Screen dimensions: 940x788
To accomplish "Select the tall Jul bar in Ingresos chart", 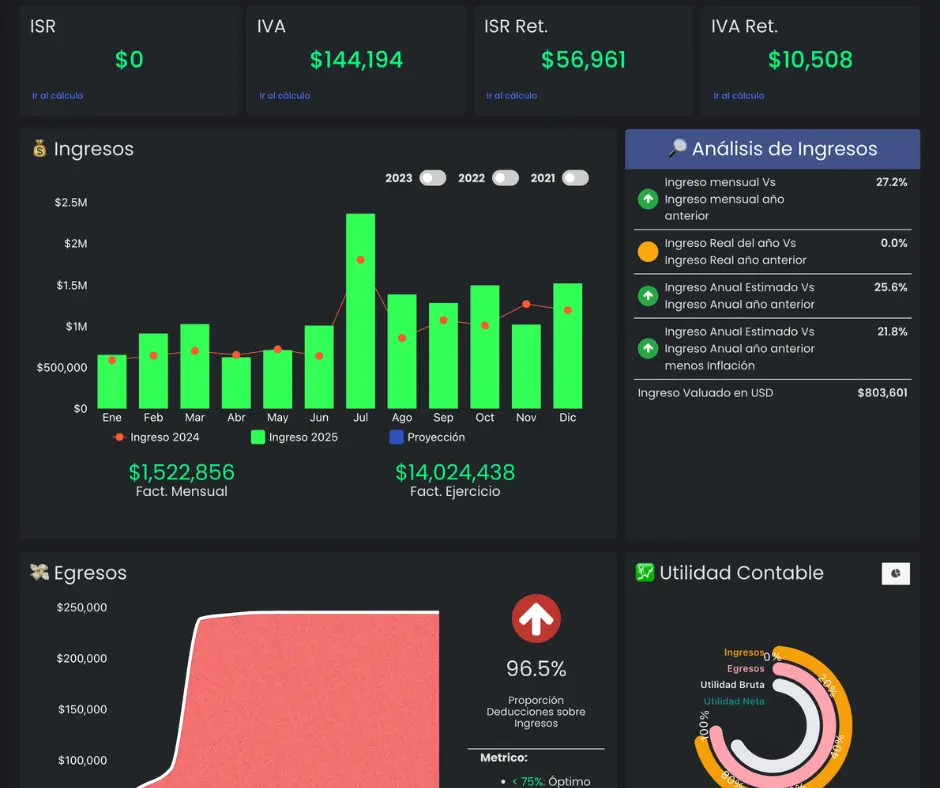I will pos(360,311).
